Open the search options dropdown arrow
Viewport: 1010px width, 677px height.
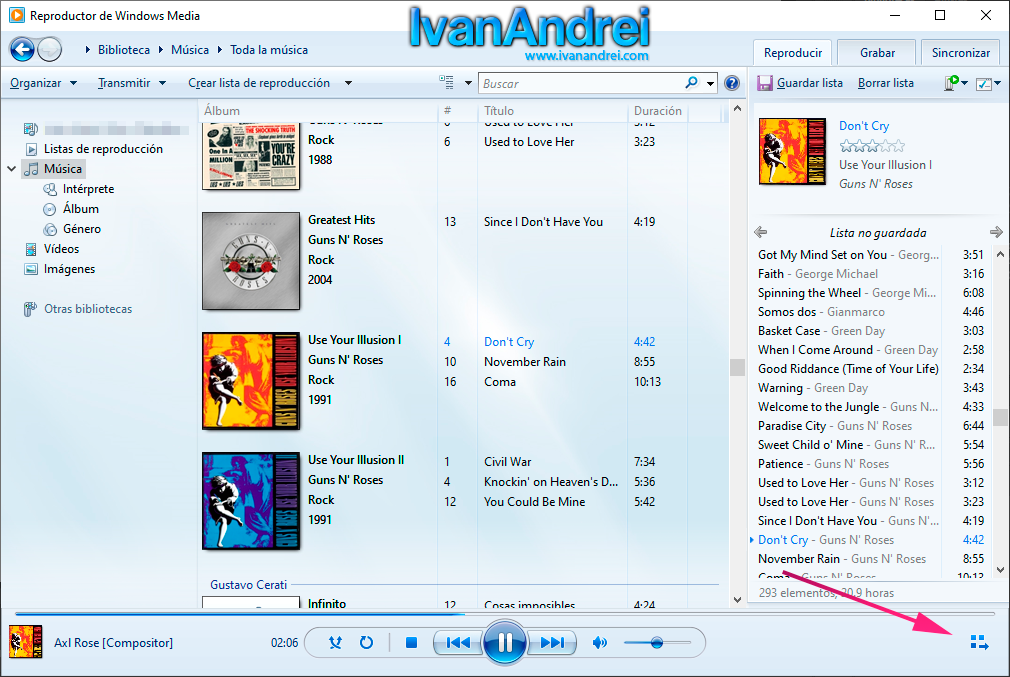coord(710,83)
